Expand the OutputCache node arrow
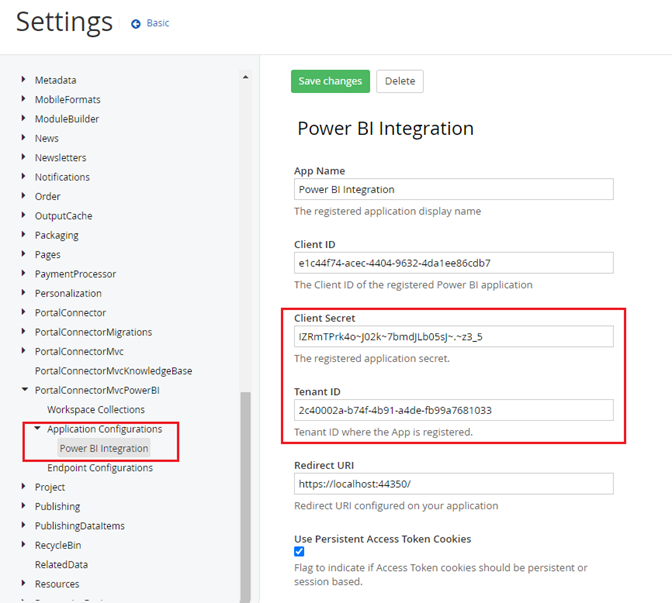The width and height of the screenshot is (672, 603). tap(24, 215)
